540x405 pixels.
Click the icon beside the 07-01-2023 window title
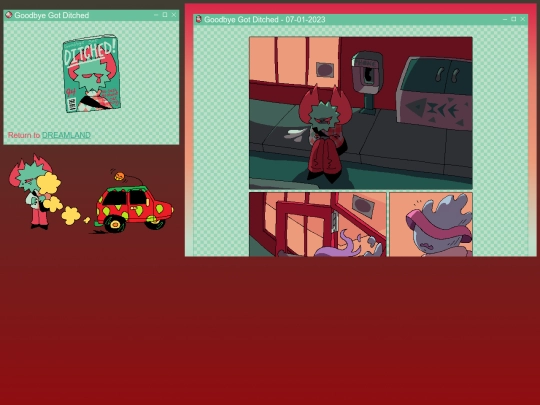click(198, 19)
